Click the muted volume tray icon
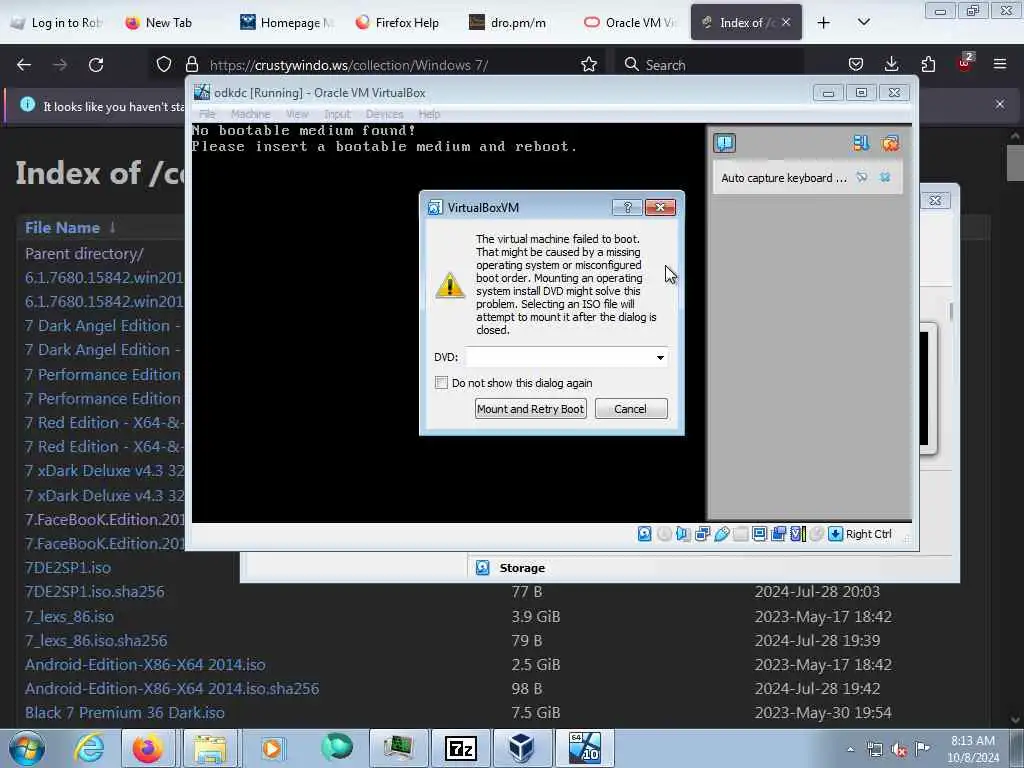The image size is (1024, 768). point(899,750)
